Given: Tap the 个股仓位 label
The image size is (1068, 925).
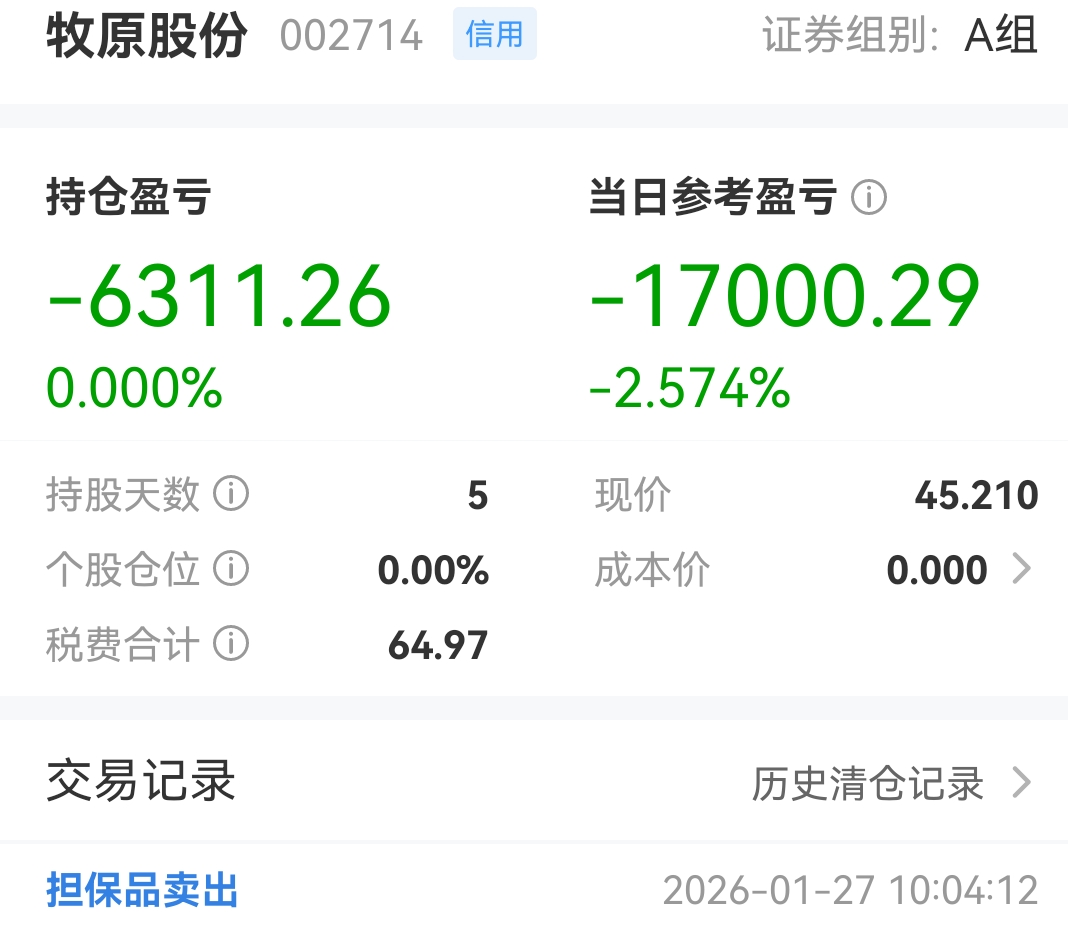Looking at the screenshot, I should [x=123, y=569].
